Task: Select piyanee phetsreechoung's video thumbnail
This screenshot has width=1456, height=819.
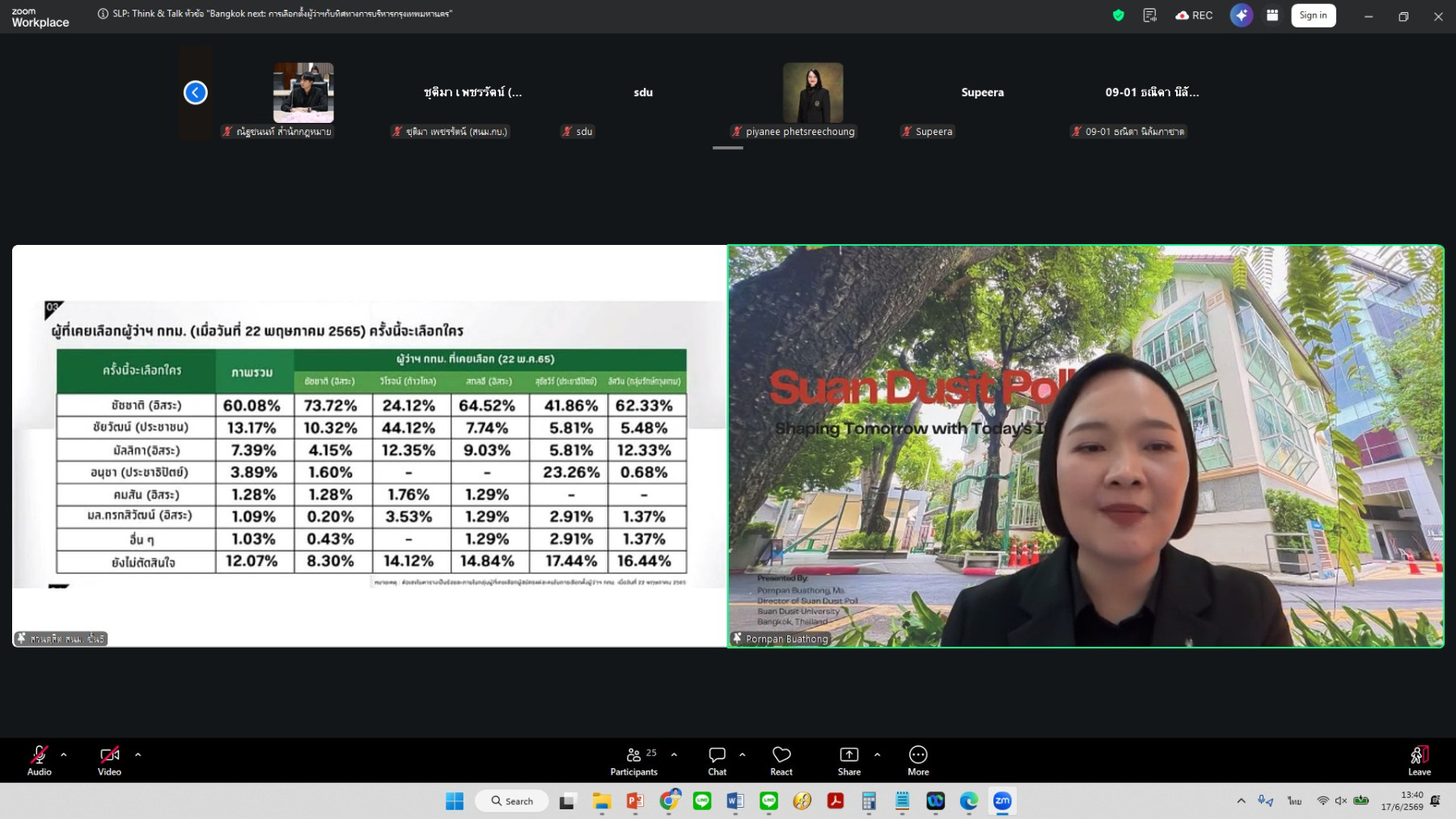Action: point(813,93)
